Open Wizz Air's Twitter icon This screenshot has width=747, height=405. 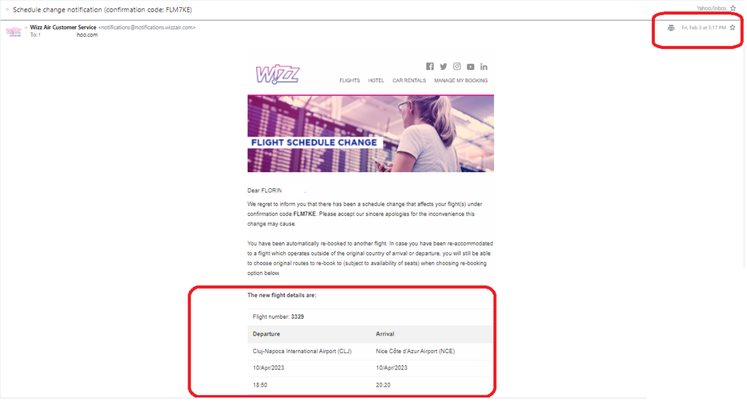pos(443,66)
